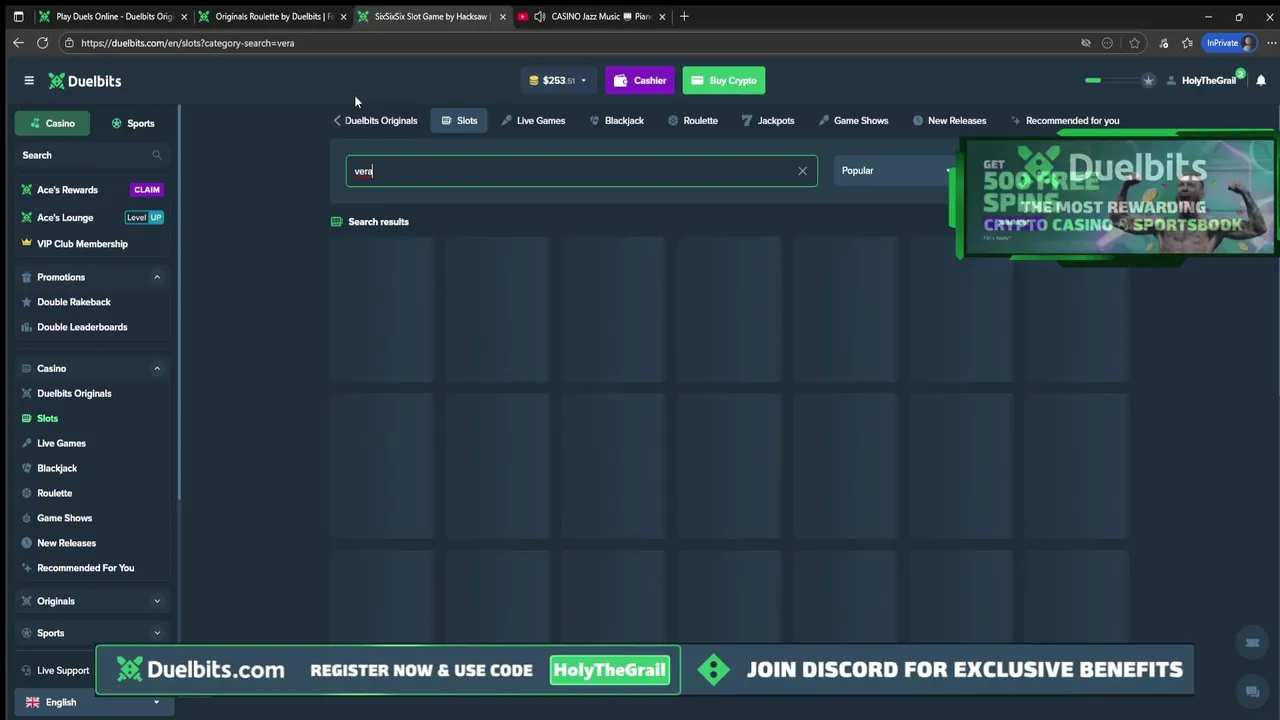Screen dimensions: 1280x720
Task: Open the Popular sort dropdown
Action: pos(894,171)
